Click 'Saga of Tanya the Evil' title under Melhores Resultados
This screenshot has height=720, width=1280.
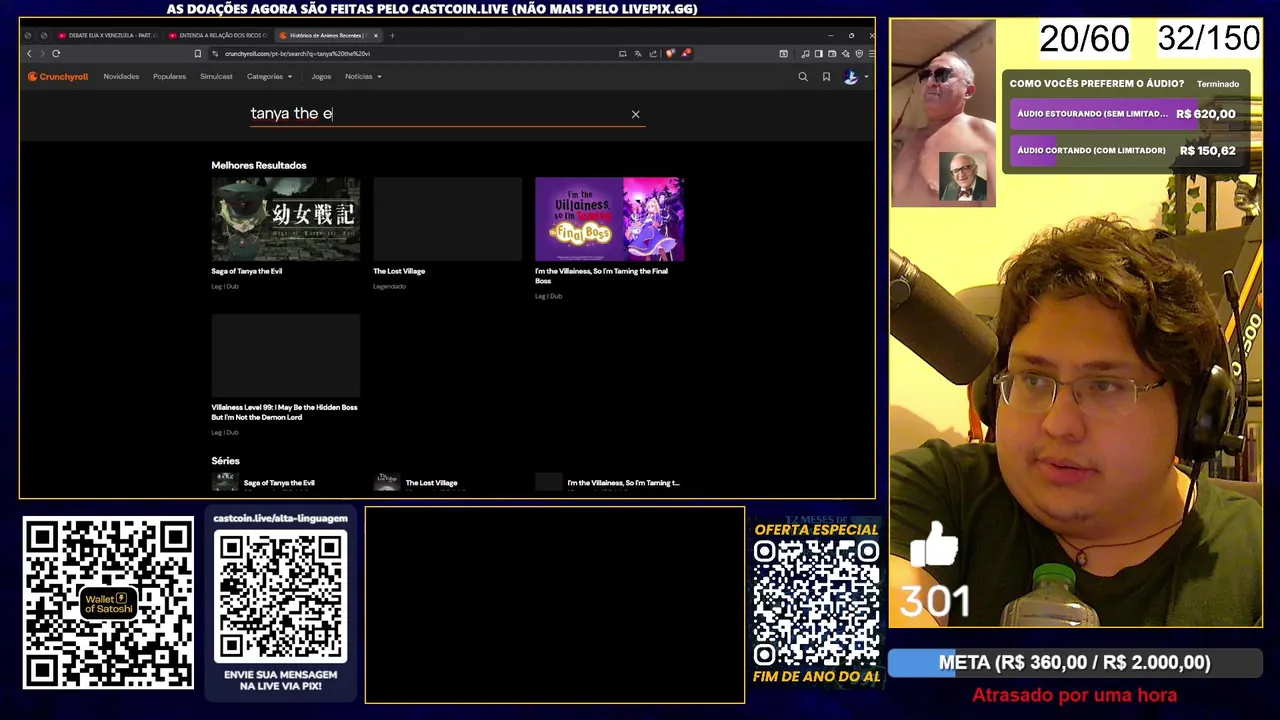coord(247,271)
